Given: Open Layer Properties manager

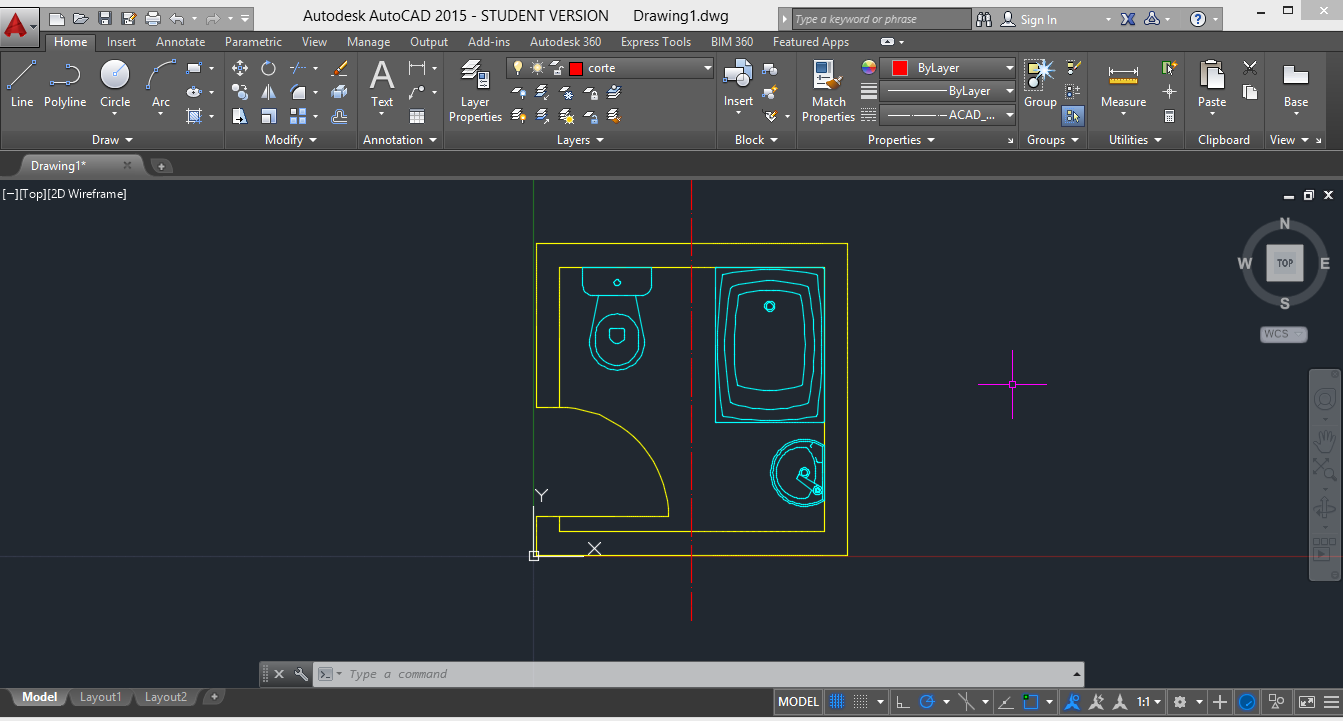Looking at the screenshot, I should coord(475,91).
